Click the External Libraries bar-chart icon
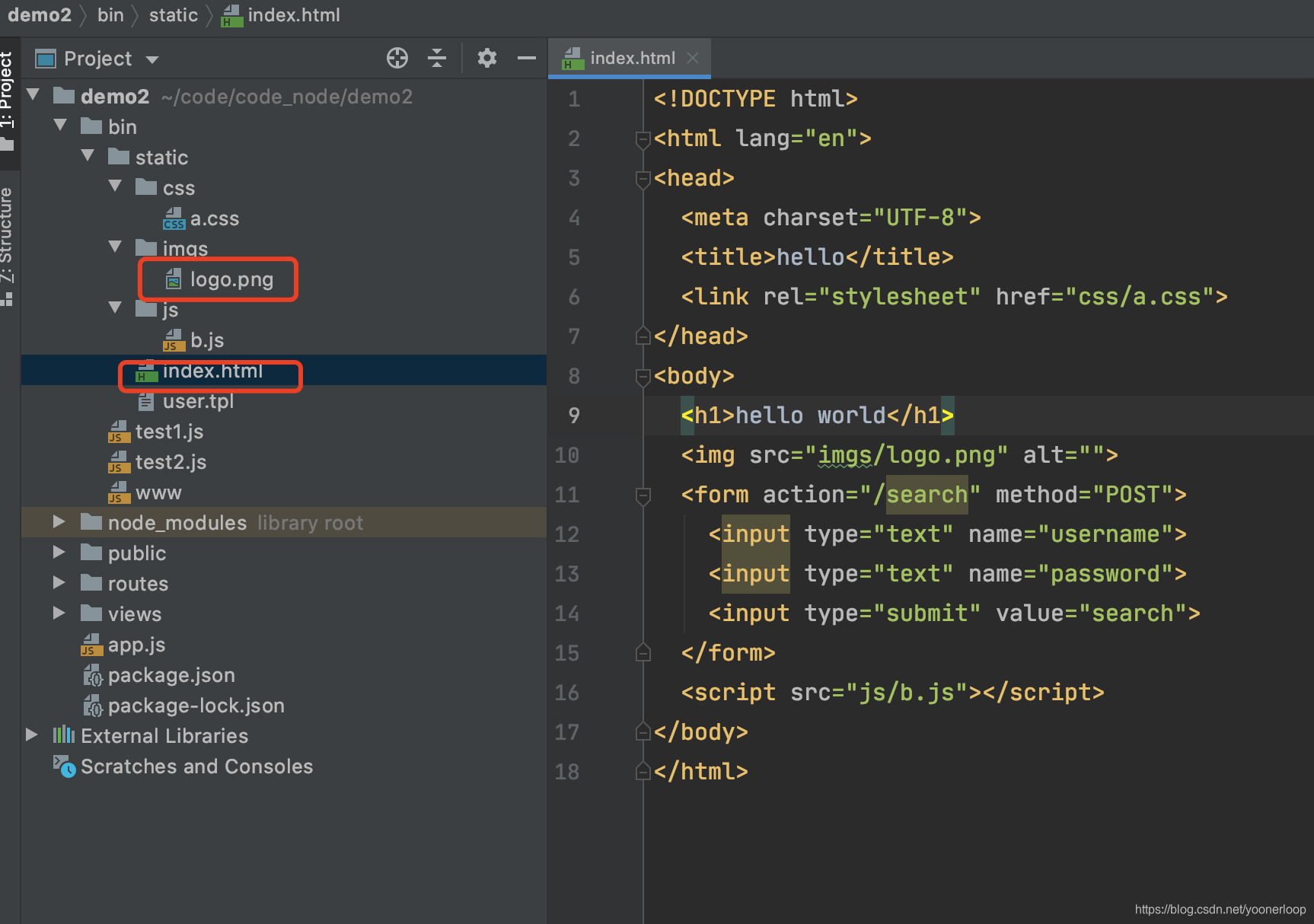 (64, 735)
